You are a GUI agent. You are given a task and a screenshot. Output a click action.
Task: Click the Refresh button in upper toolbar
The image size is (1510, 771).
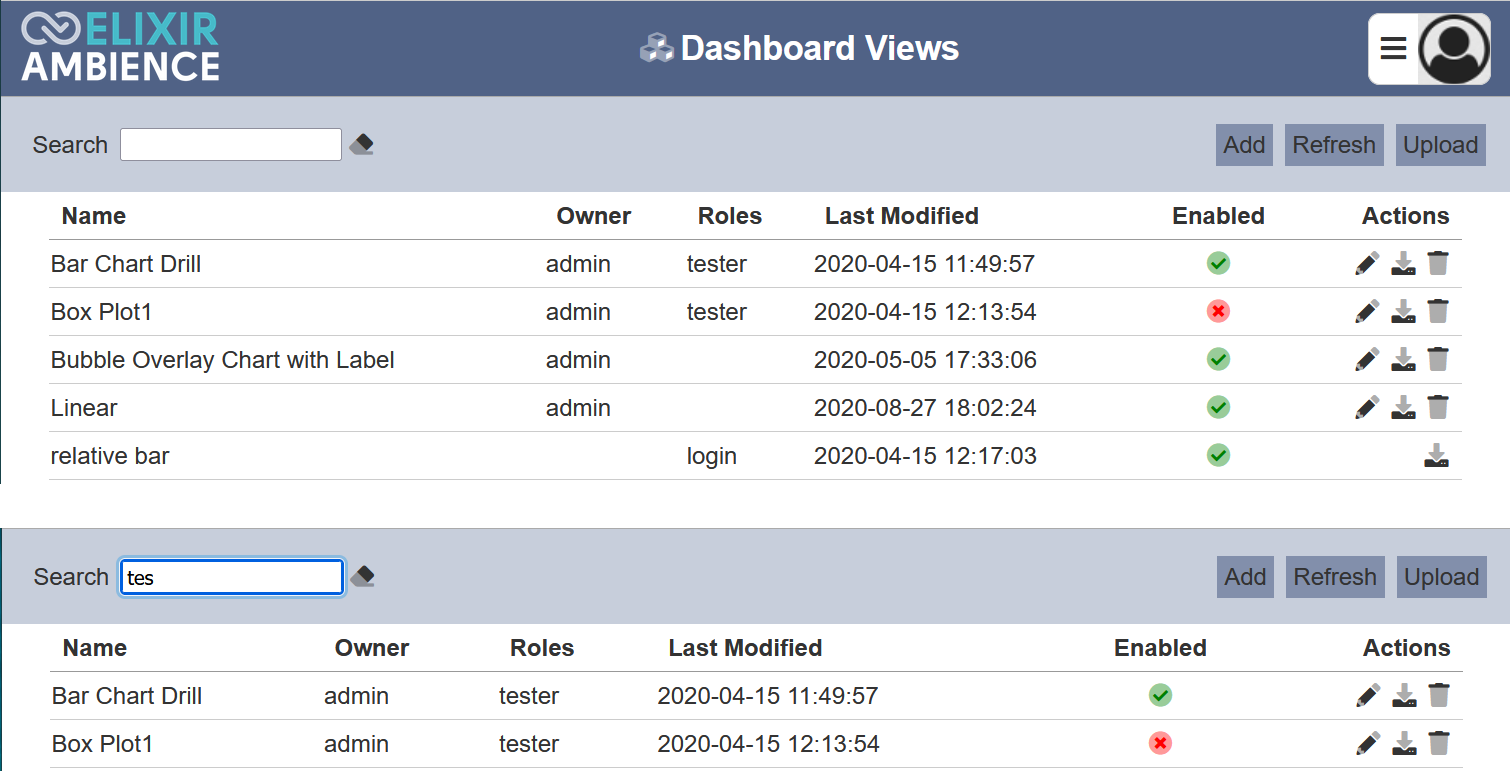coord(1334,145)
